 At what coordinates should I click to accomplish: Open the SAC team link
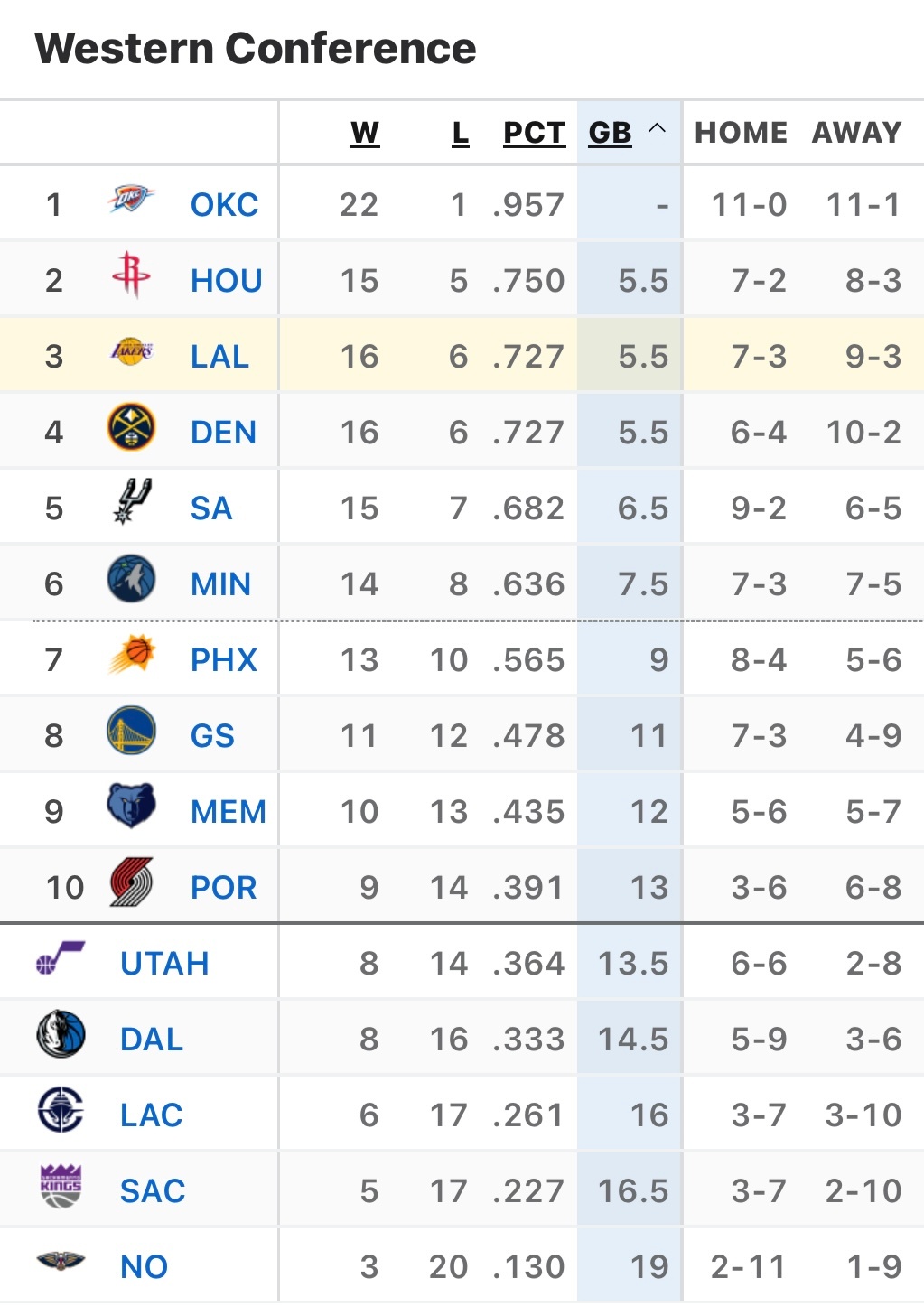click(x=153, y=1191)
